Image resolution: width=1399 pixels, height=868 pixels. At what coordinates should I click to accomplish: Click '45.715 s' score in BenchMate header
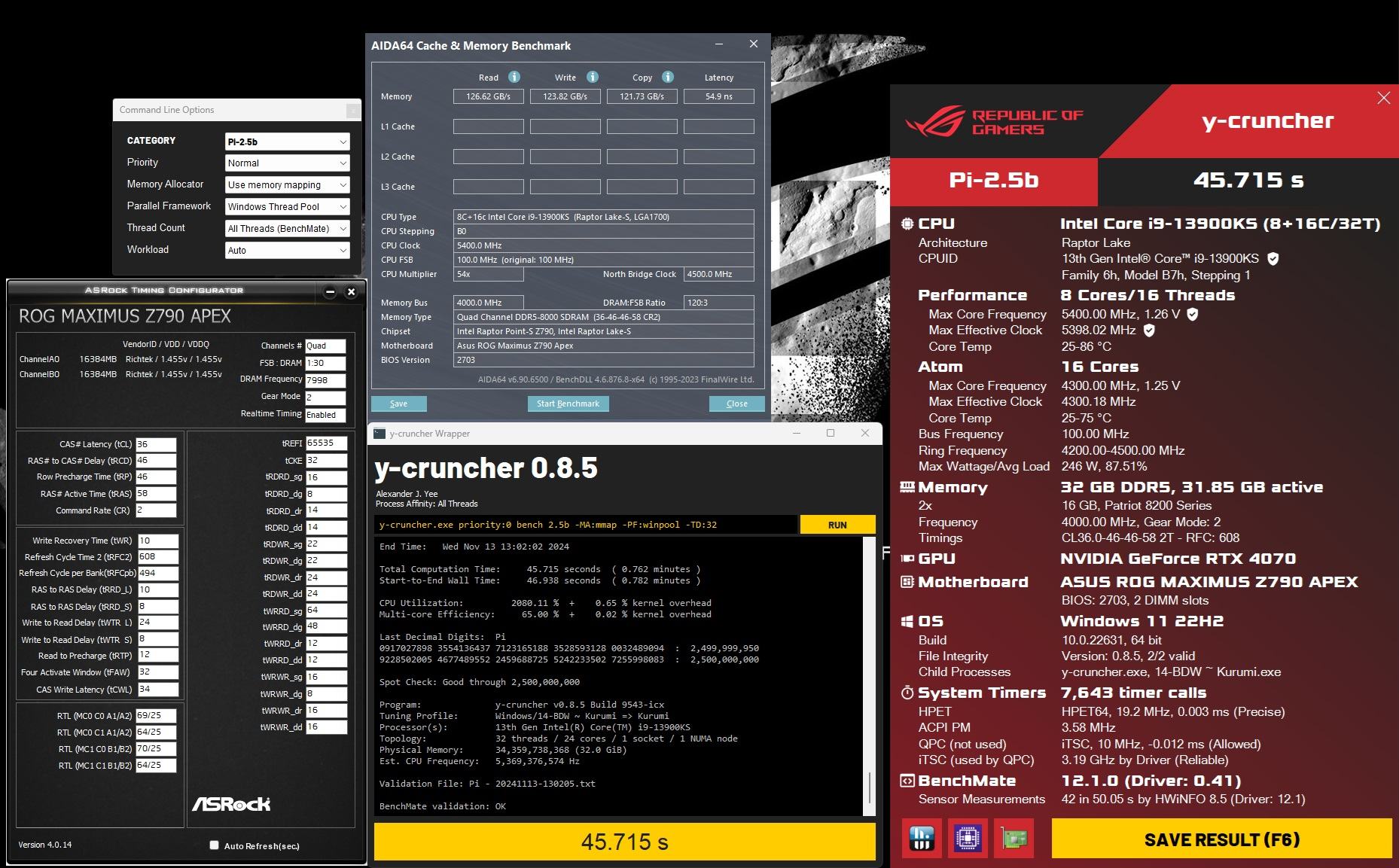point(1248,181)
